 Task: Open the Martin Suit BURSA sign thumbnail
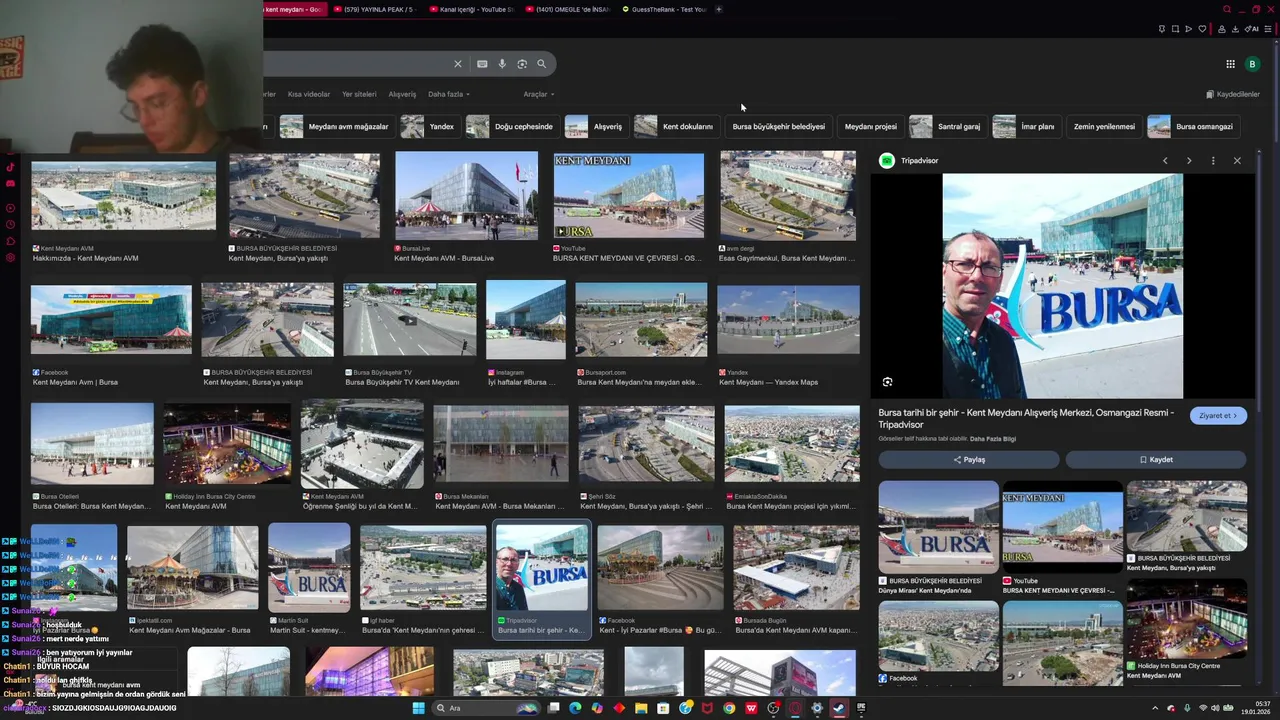tap(309, 567)
